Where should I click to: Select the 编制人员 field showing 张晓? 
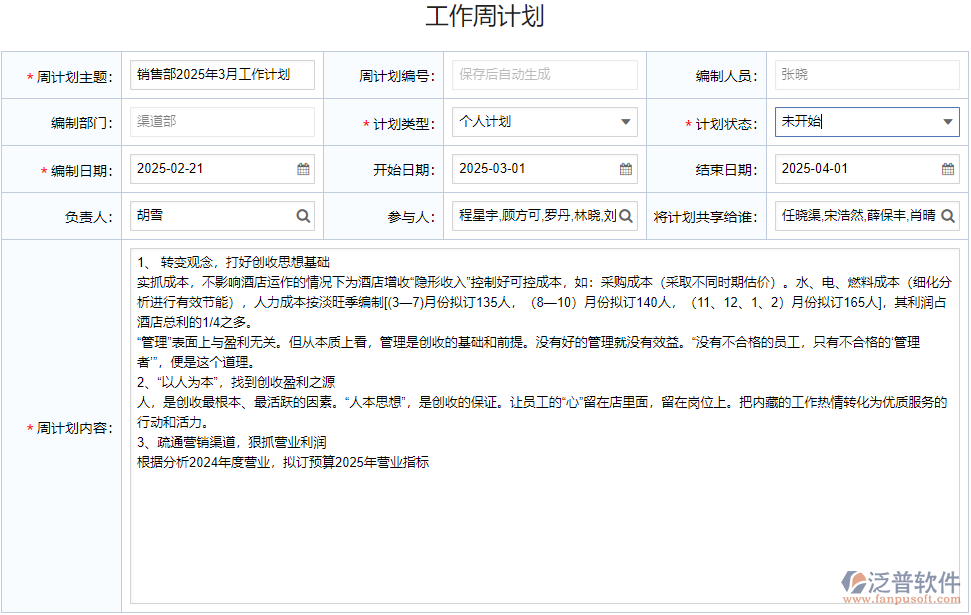point(866,74)
